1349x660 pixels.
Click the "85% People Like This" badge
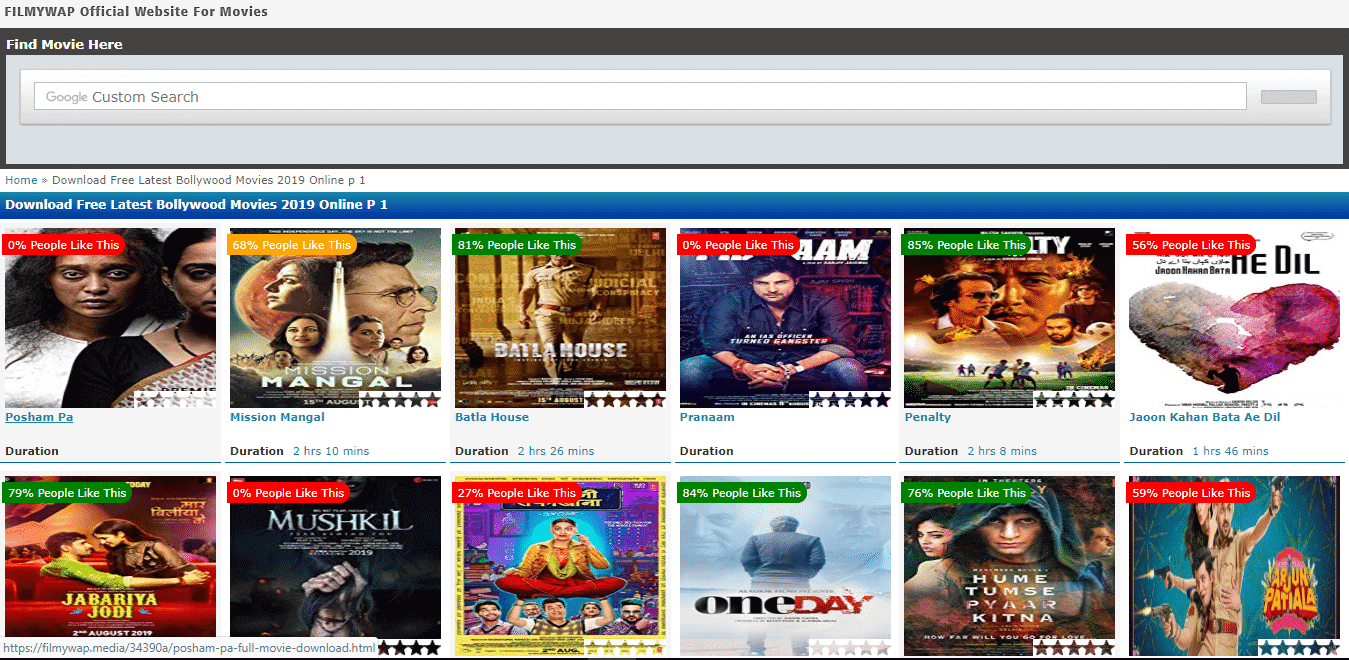967,245
